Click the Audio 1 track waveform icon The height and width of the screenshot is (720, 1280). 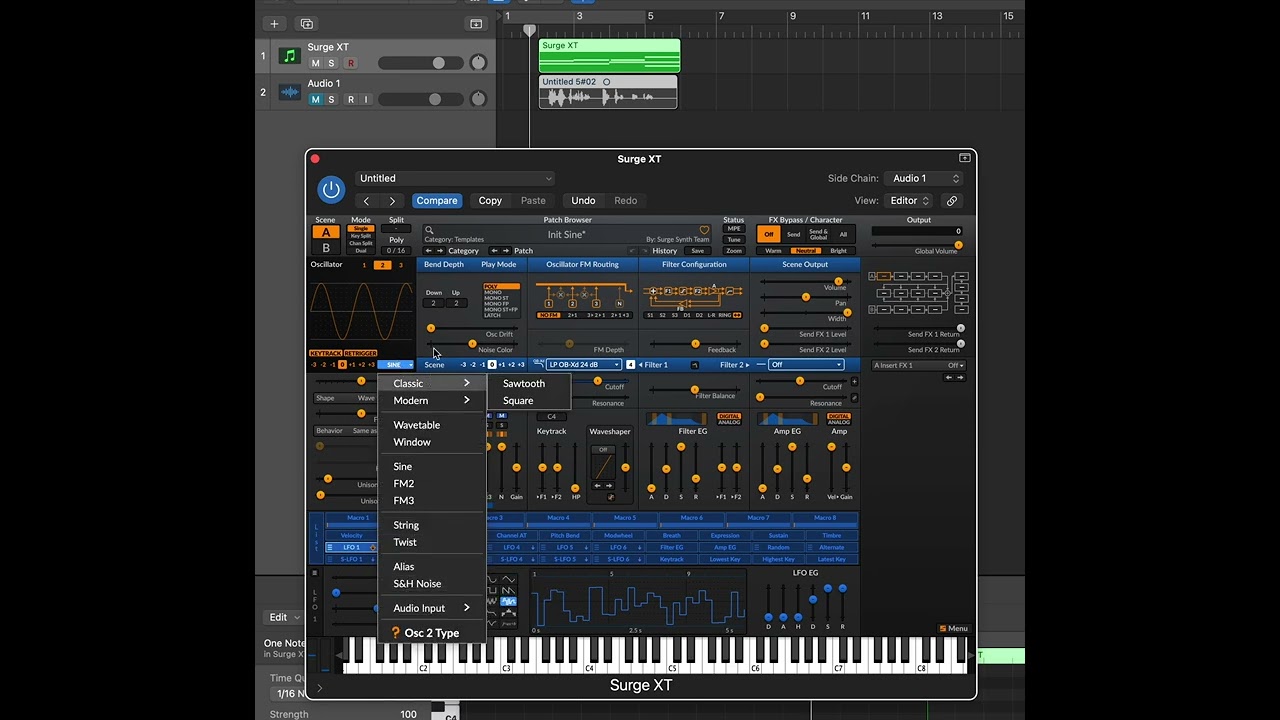pyautogui.click(x=289, y=92)
